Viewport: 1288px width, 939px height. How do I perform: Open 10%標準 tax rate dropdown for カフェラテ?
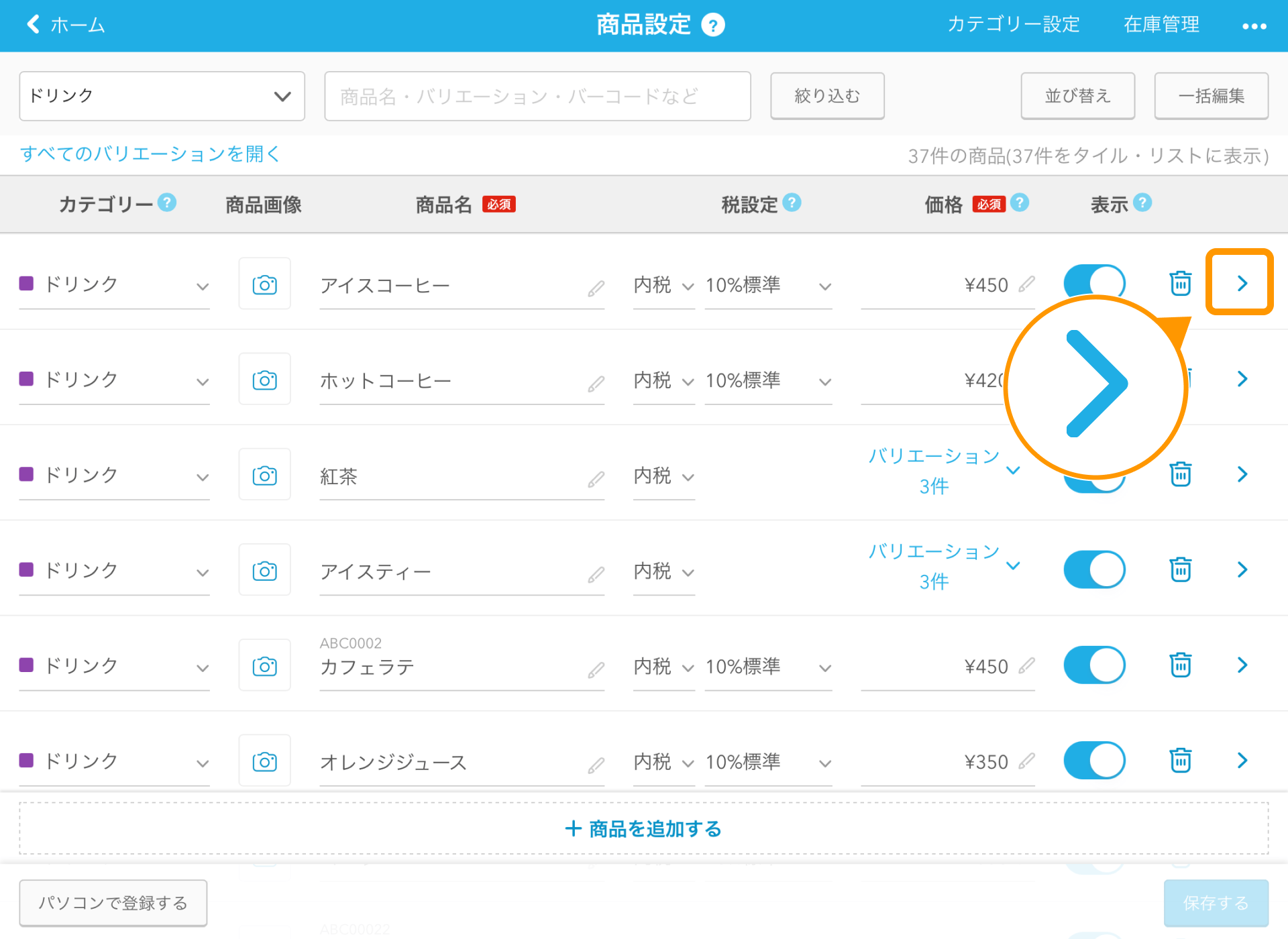pos(768,667)
